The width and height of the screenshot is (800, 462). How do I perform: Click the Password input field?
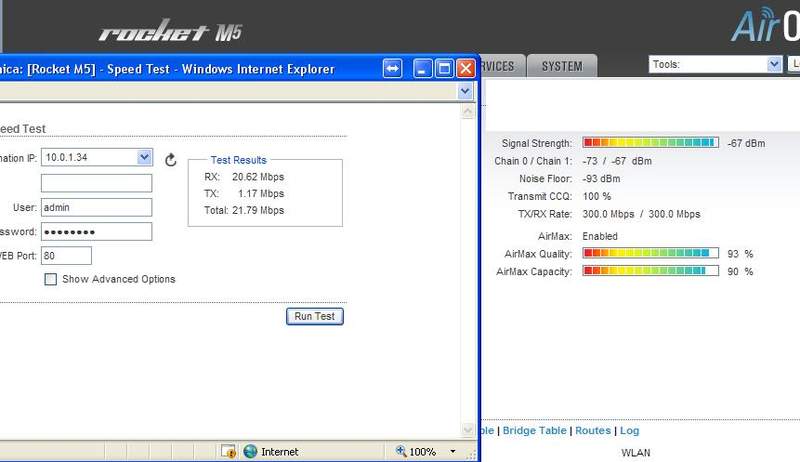tap(96, 232)
